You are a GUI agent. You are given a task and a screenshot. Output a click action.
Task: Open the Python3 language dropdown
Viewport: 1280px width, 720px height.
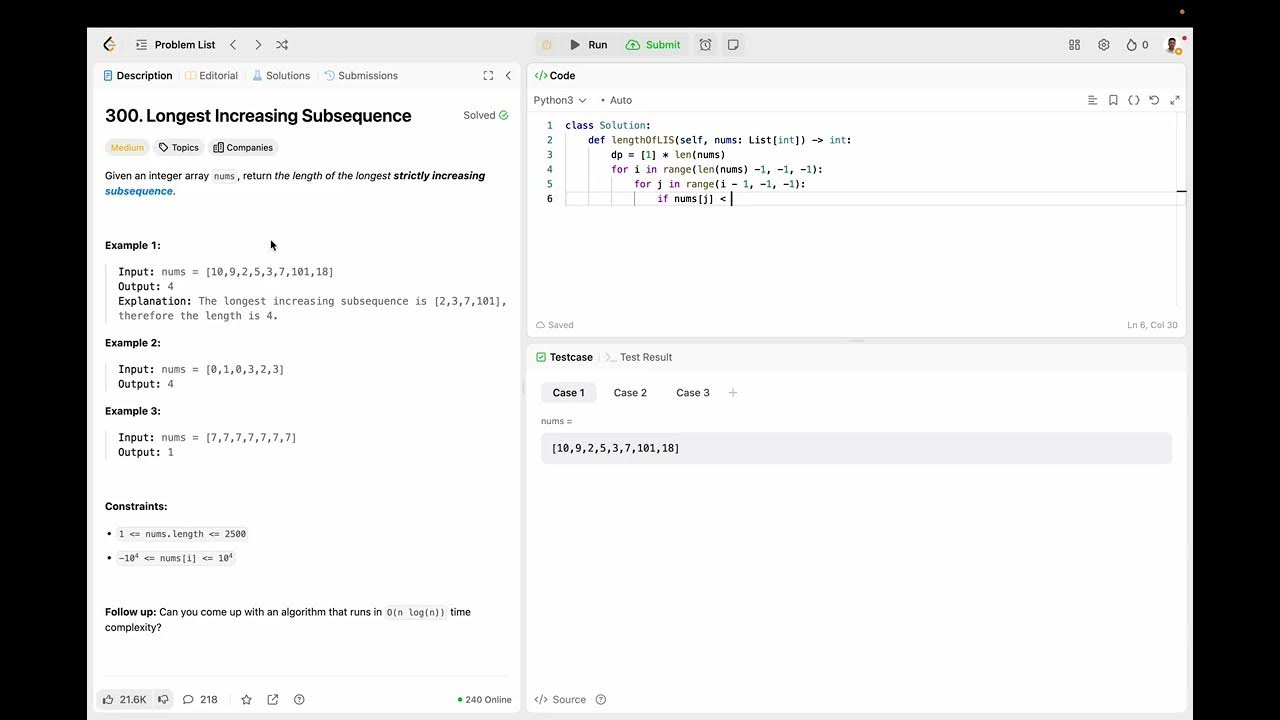click(559, 100)
